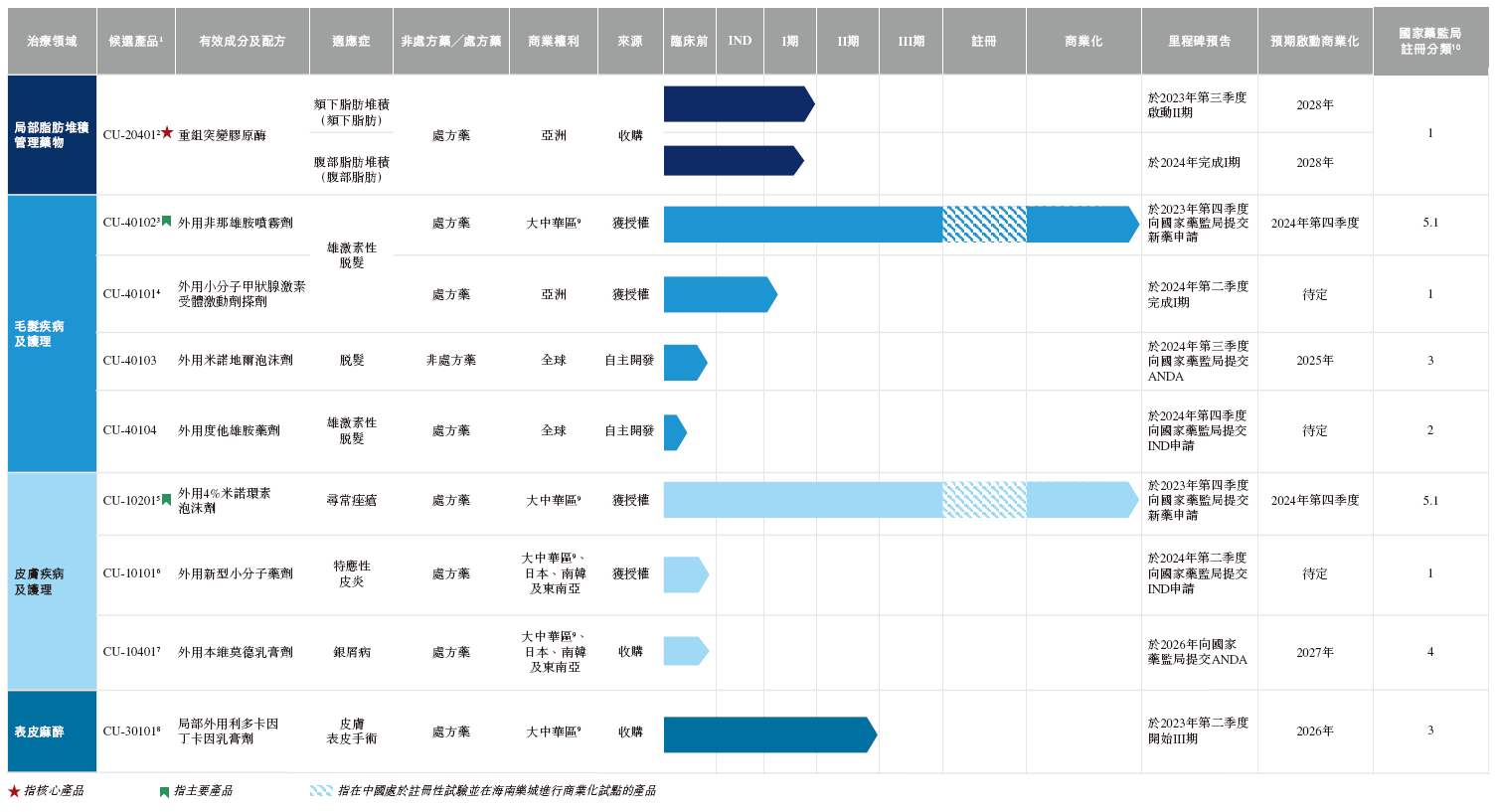Viewport: 1497px width, 812px height.
Task: Click the green flag beside CU-40102
Action: point(167,222)
